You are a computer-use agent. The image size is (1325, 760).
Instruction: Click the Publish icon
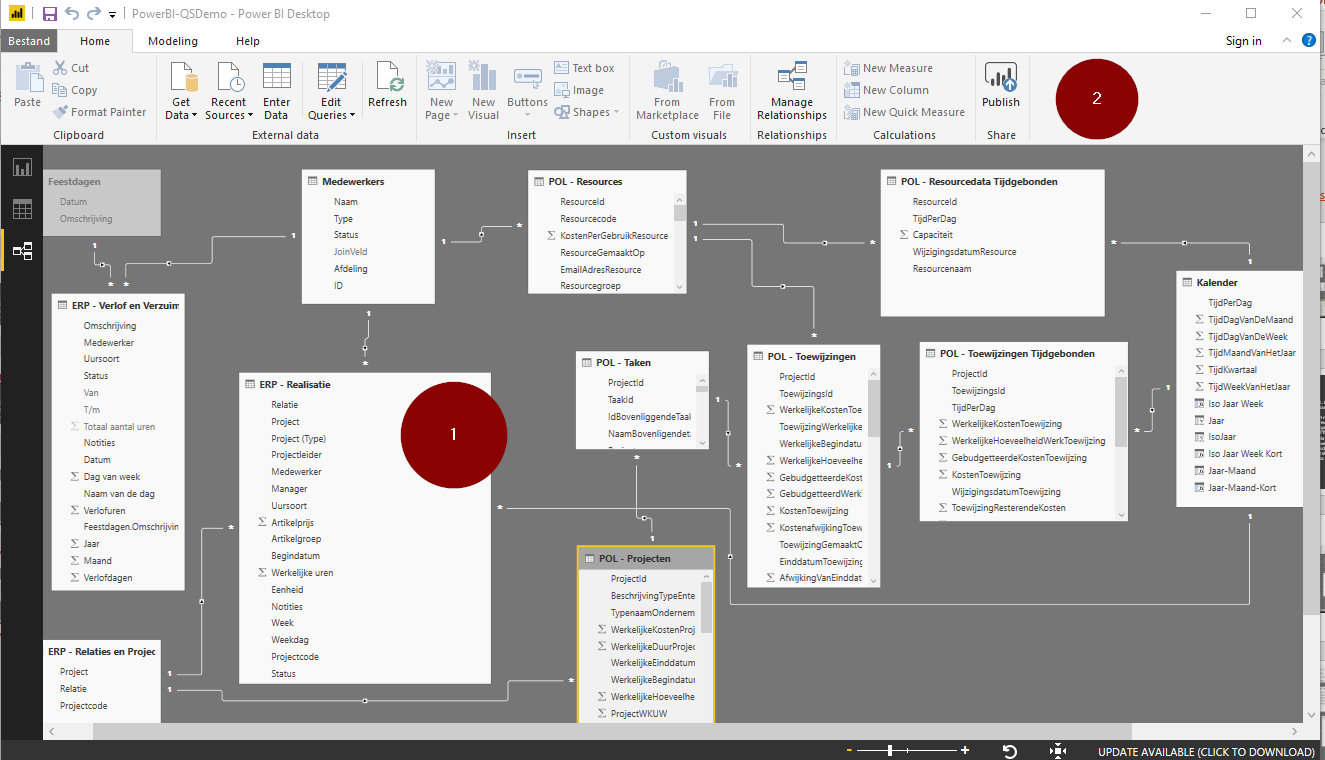[1000, 77]
